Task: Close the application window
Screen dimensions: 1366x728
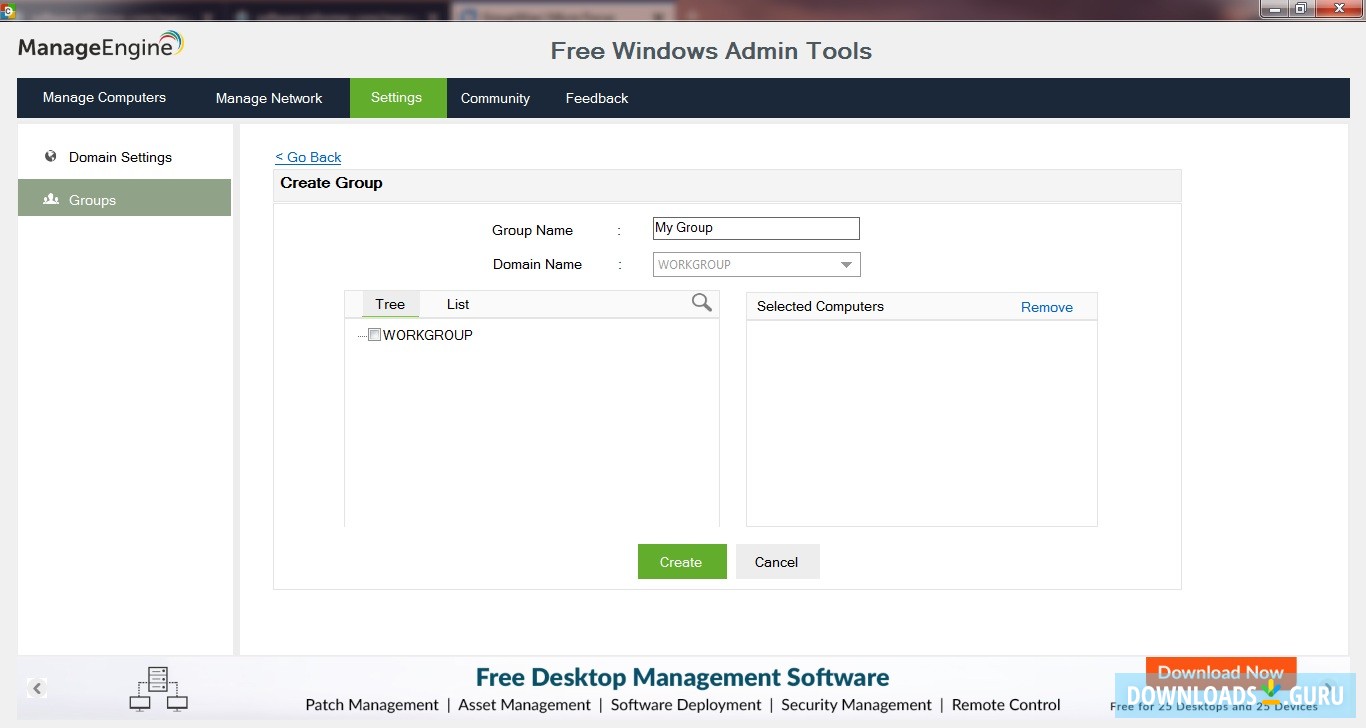Action: tap(1338, 9)
